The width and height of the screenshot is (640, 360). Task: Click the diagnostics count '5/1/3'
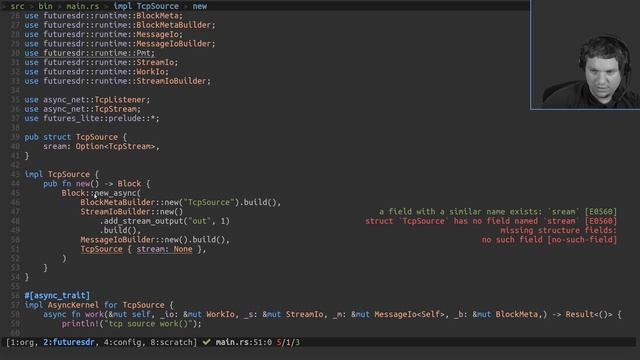click(288, 342)
